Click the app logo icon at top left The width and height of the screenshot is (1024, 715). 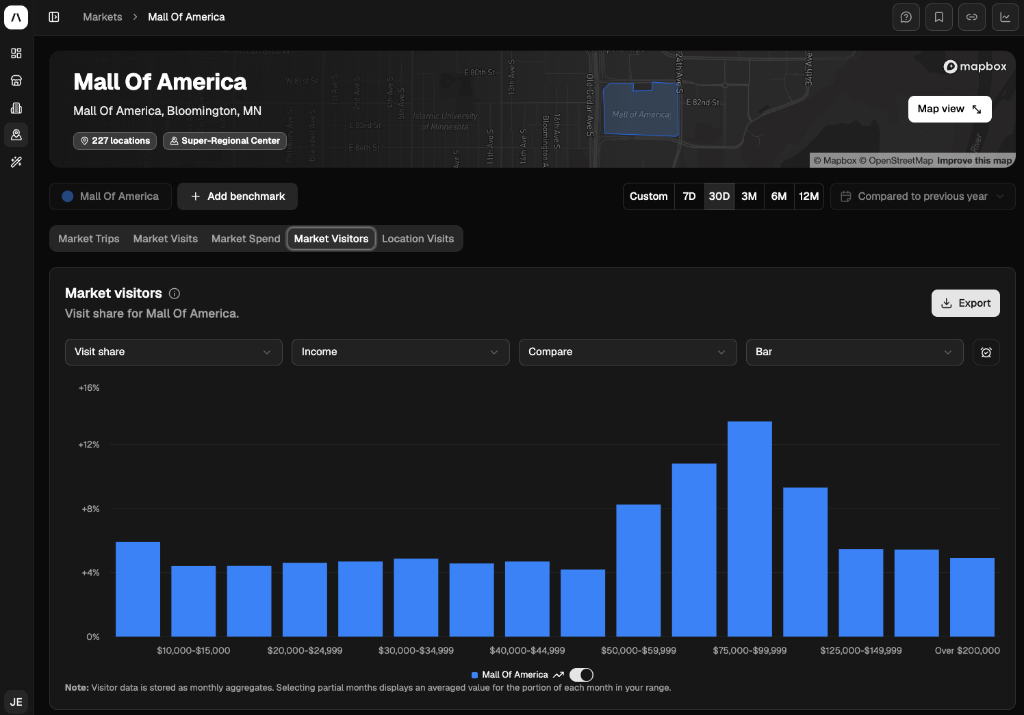16,17
